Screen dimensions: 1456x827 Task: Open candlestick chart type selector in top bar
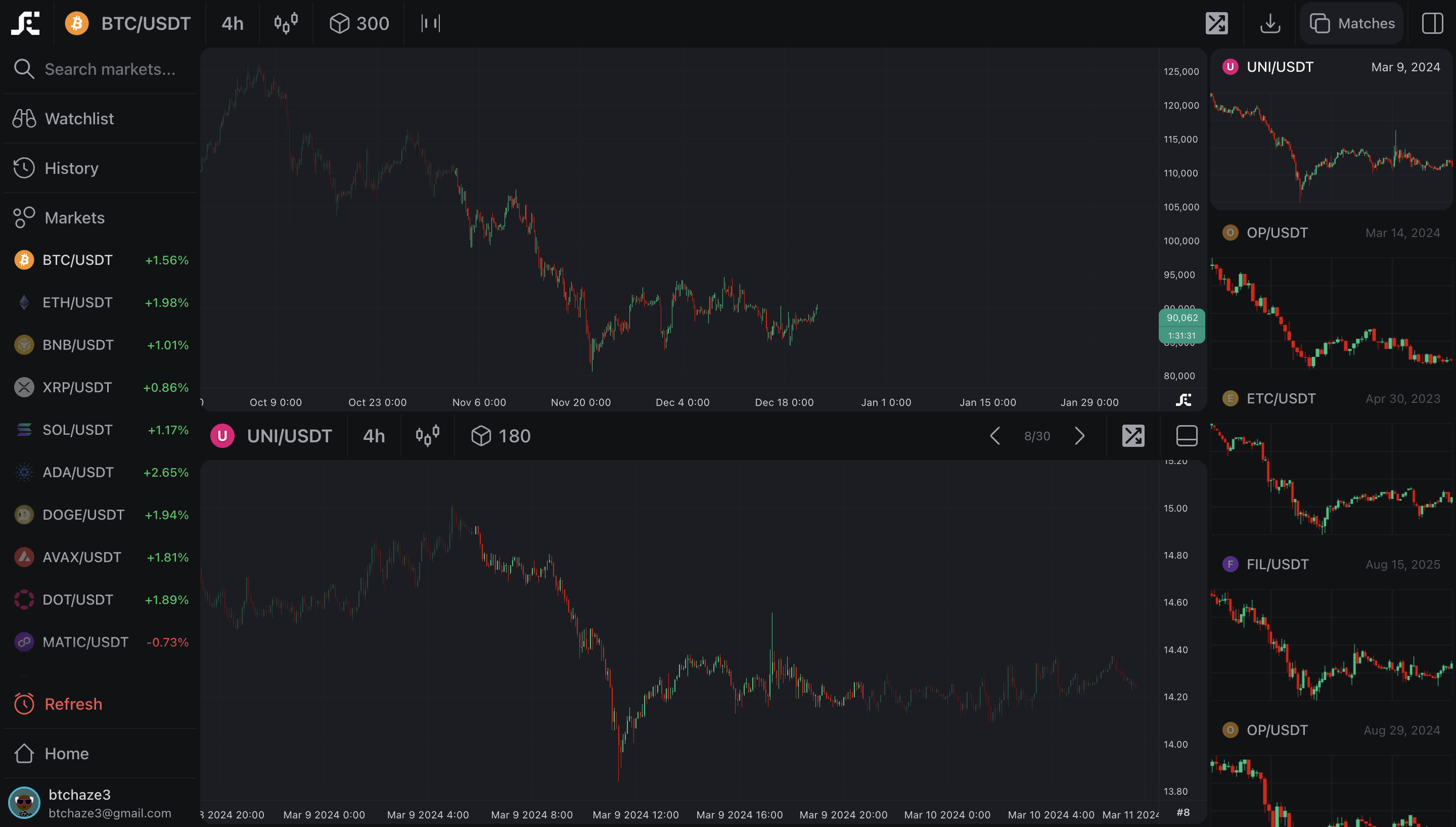pos(286,23)
